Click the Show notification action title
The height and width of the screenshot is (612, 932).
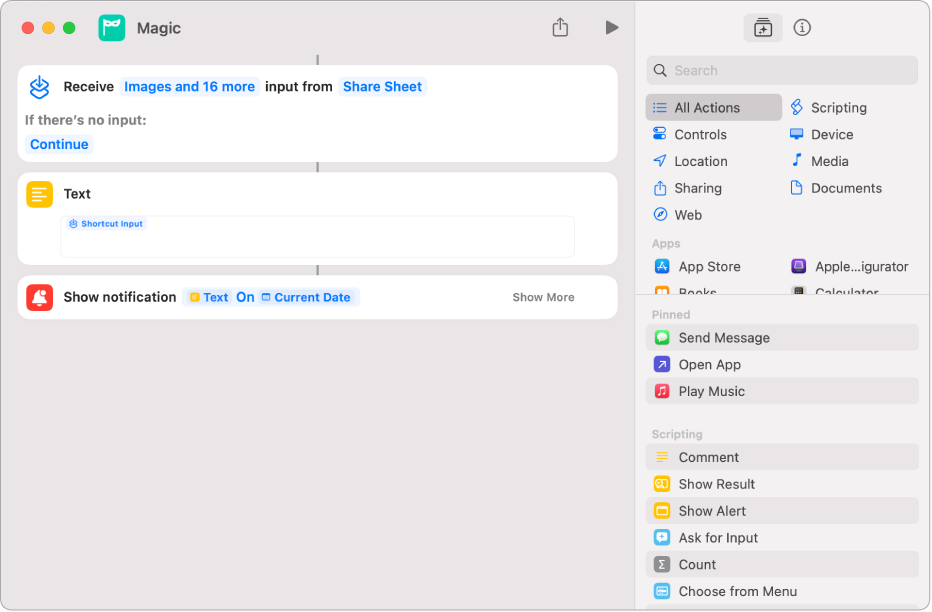coord(119,297)
